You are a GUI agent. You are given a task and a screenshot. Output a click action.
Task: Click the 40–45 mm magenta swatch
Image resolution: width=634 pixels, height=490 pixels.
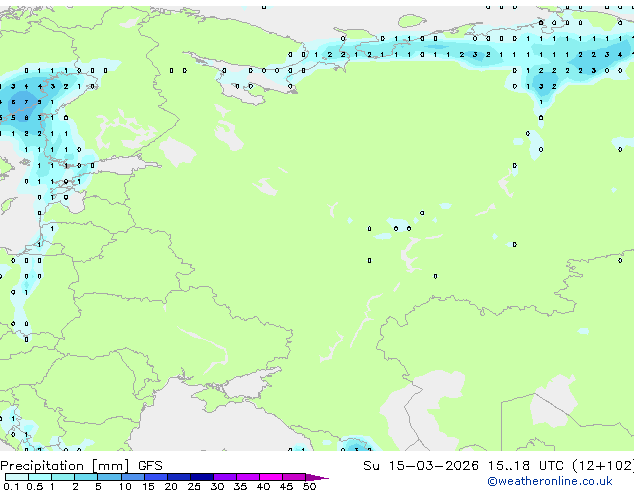pyautogui.click(x=271, y=477)
